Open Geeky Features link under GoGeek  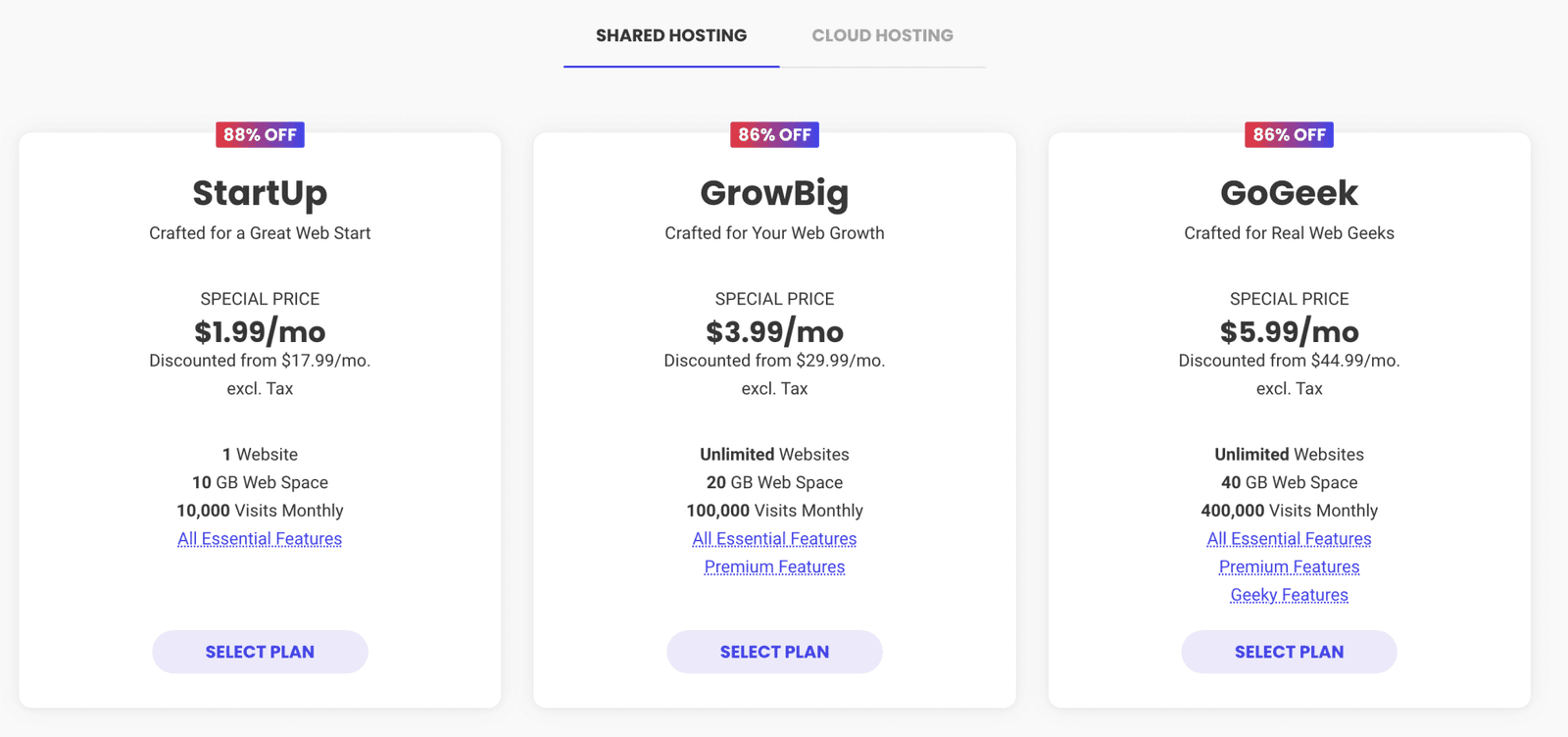coord(1289,595)
